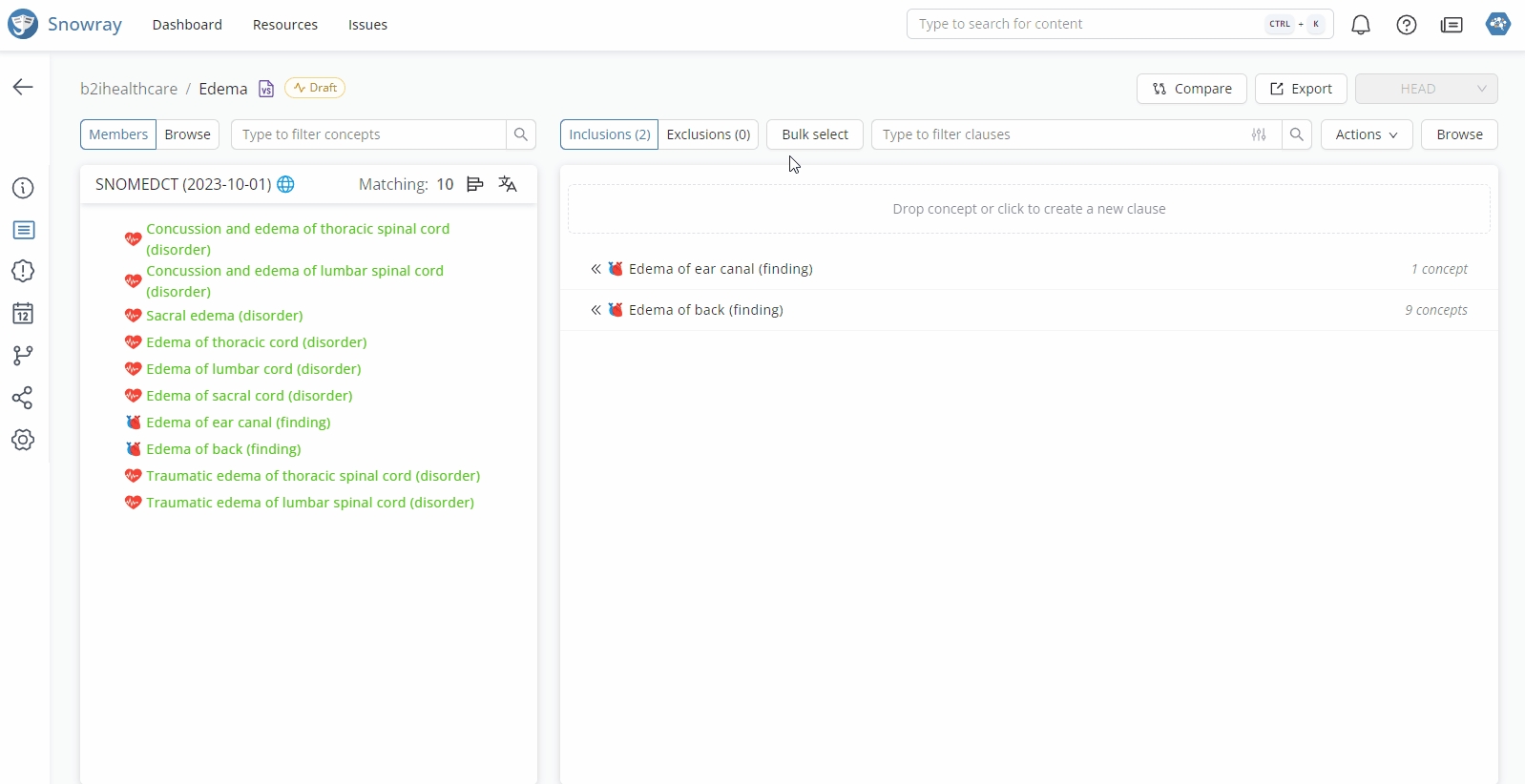
Task: Click the Export button
Action: (1300, 89)
